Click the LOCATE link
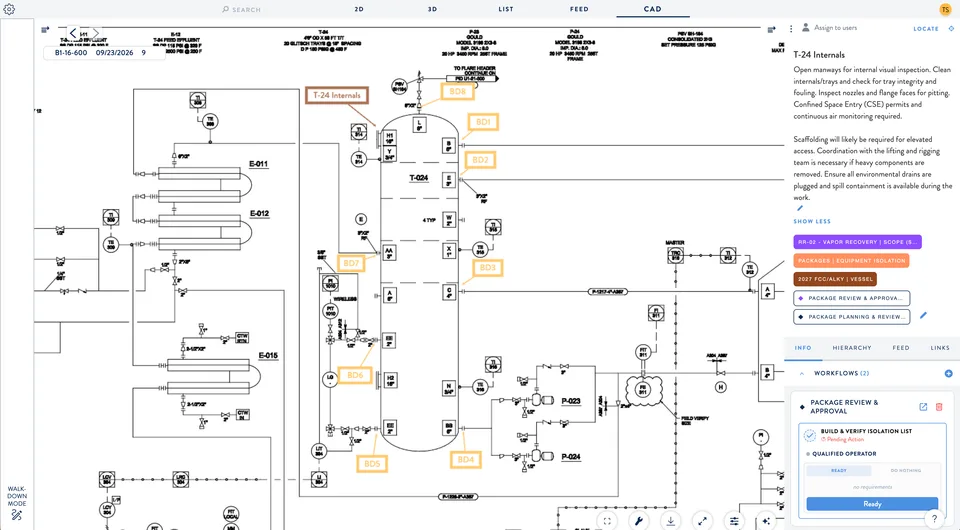 [926, 29]
